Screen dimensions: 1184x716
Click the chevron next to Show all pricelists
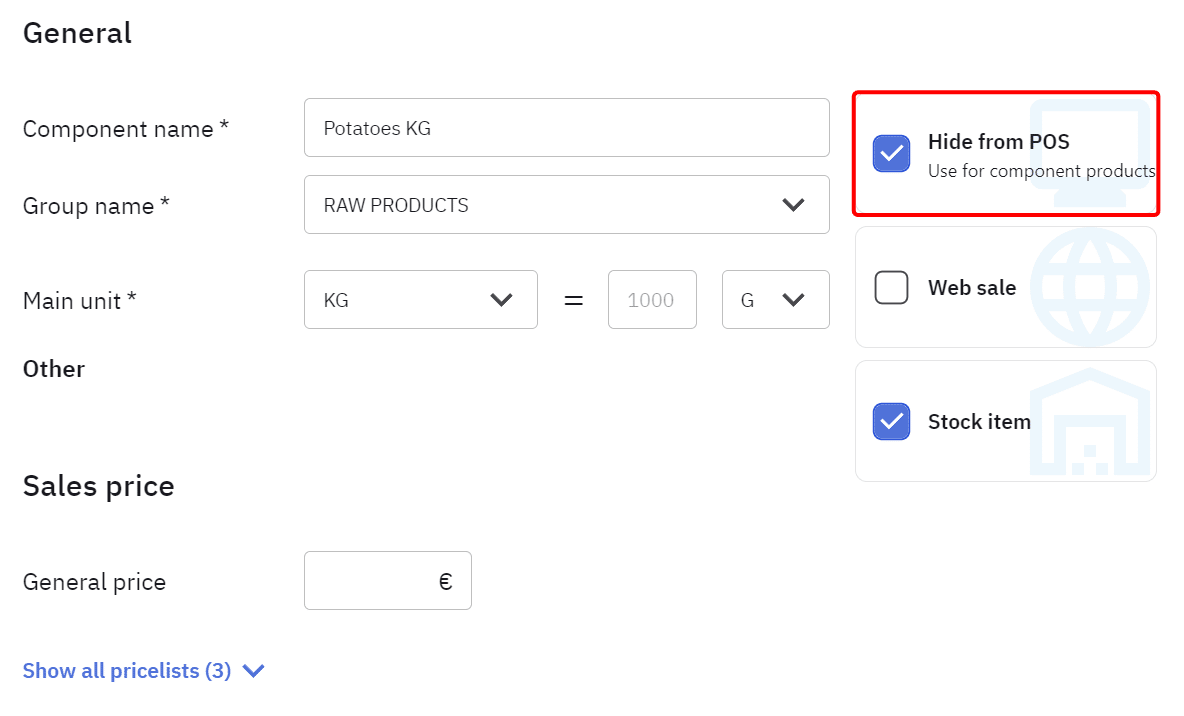click(254, 671)
